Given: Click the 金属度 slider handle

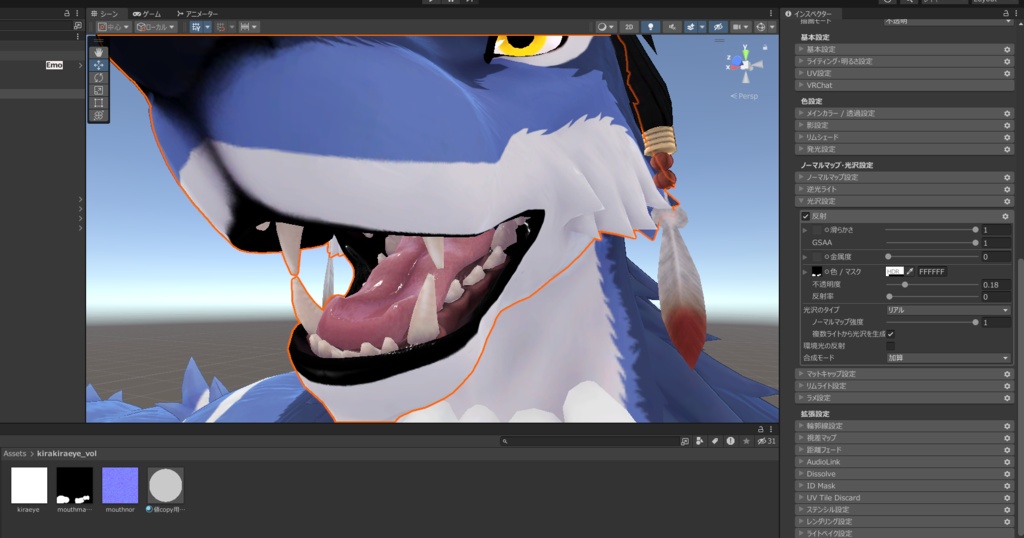Looking at the screenshot, I should (888, 257).
